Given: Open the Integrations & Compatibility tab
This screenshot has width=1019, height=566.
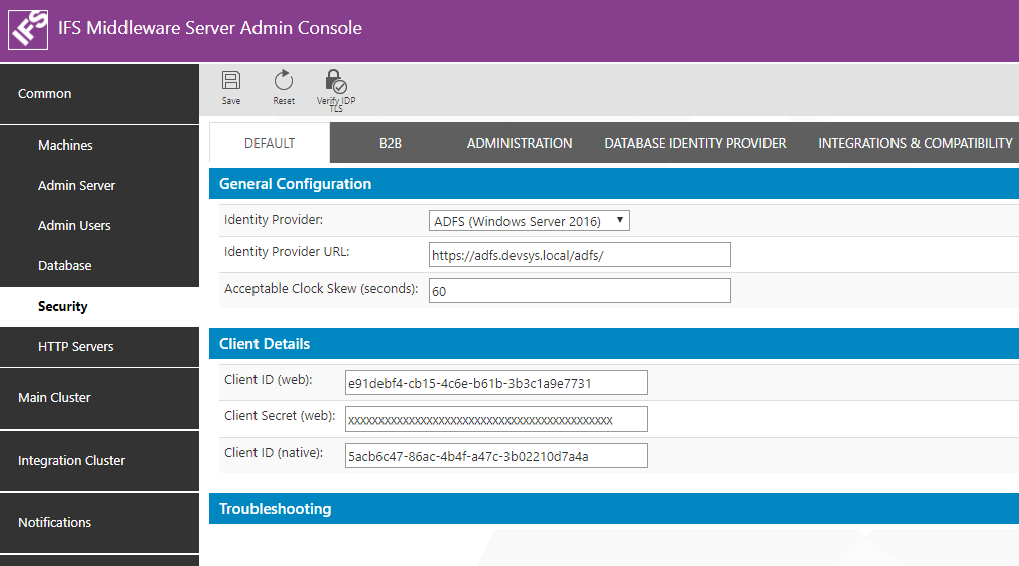Looking at the screenshot, I should coord(915,143).
